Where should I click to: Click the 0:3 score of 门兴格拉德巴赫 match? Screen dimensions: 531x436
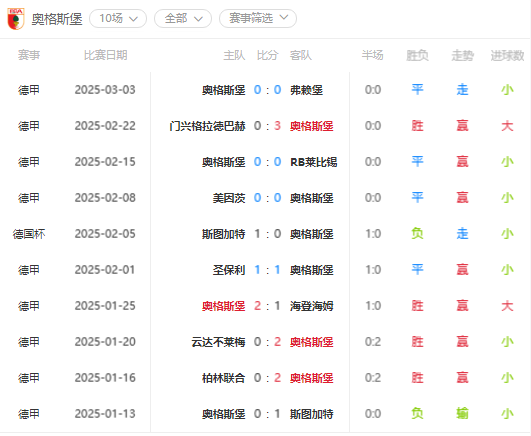(x=267, y=126)
